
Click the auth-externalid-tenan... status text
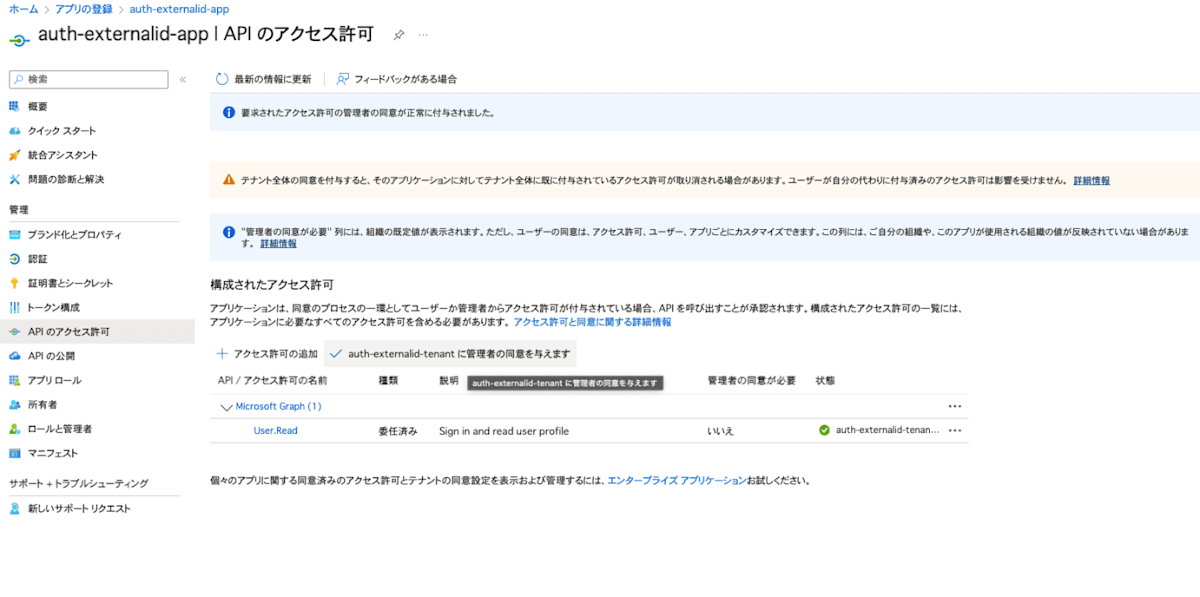pos(887,430)
